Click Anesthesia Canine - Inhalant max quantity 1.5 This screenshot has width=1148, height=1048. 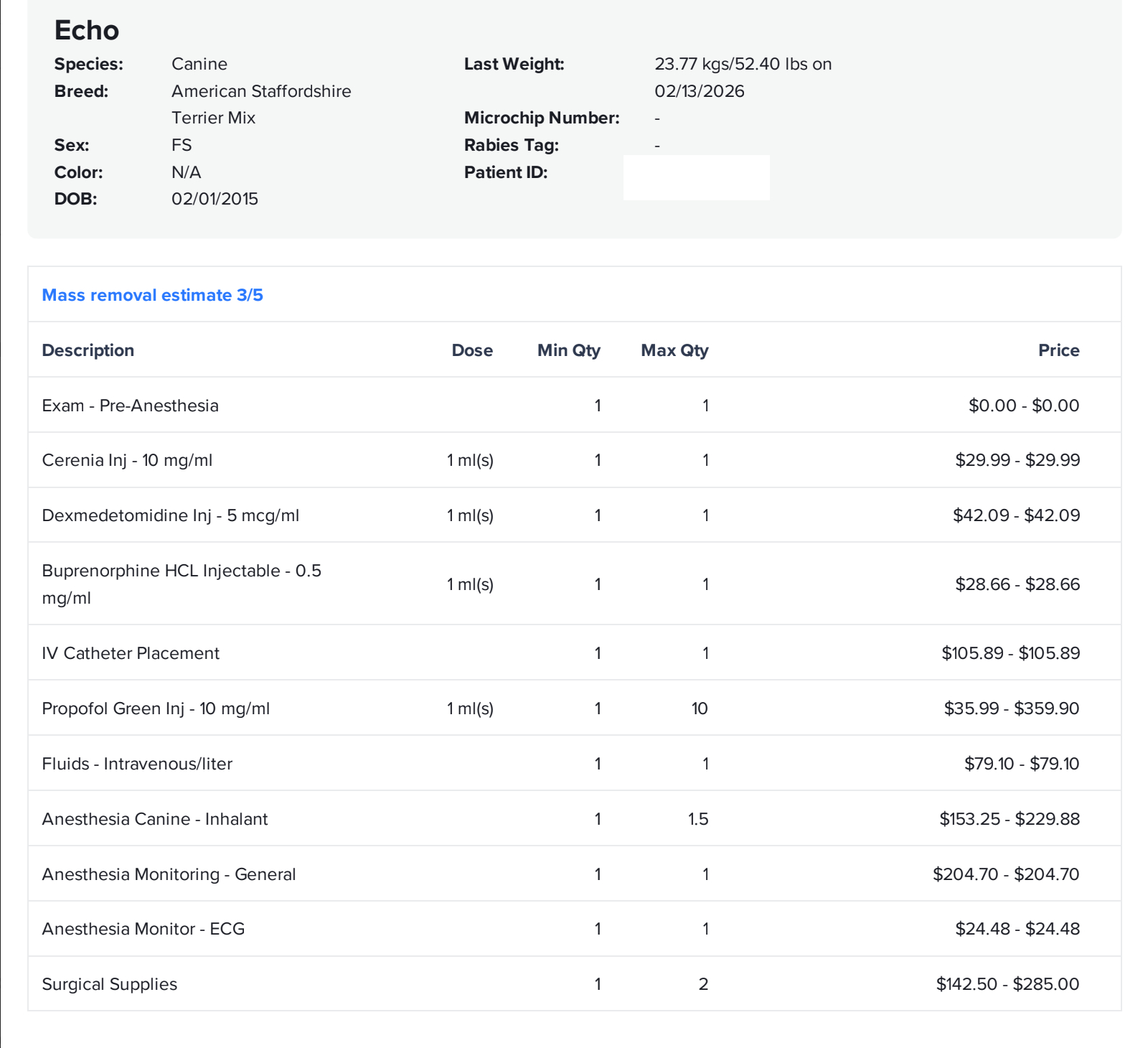pyautogui.click(x=697, y=819)
